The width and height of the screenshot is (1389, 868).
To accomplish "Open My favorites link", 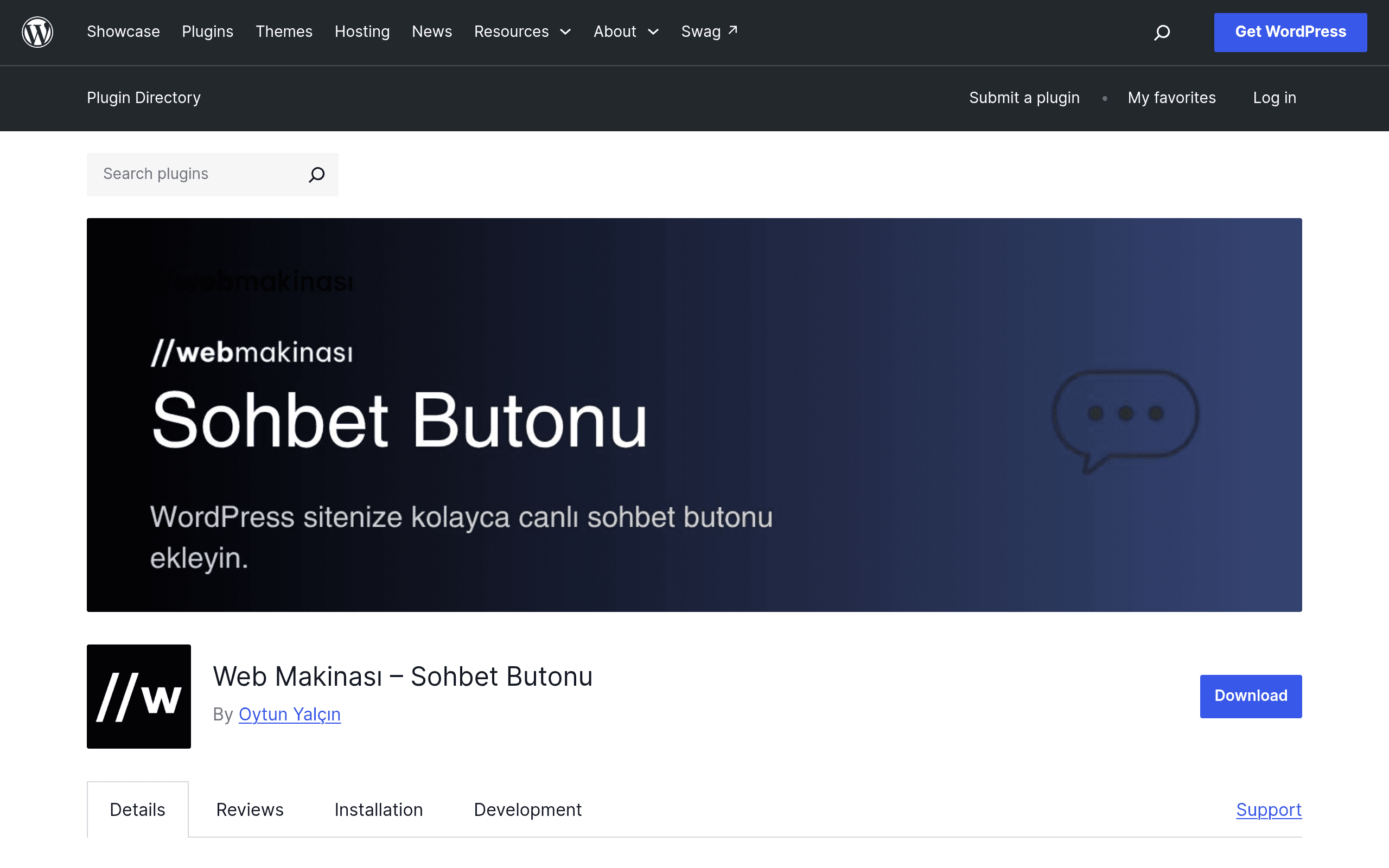I will [1171, 98].
